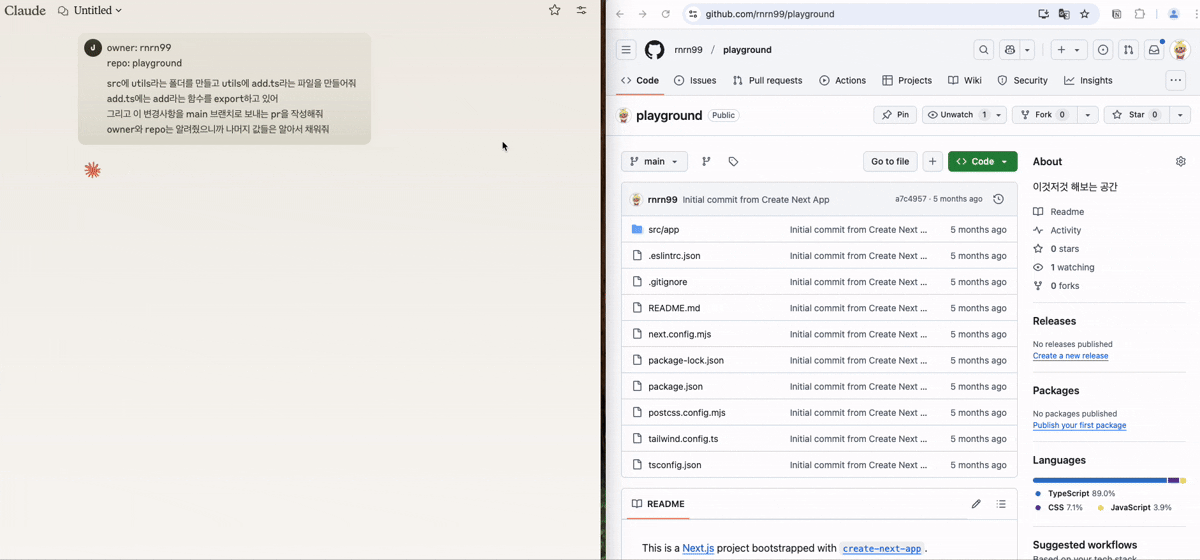Click browser back arrow
The image size is (1200, 560).
point(619,14)
